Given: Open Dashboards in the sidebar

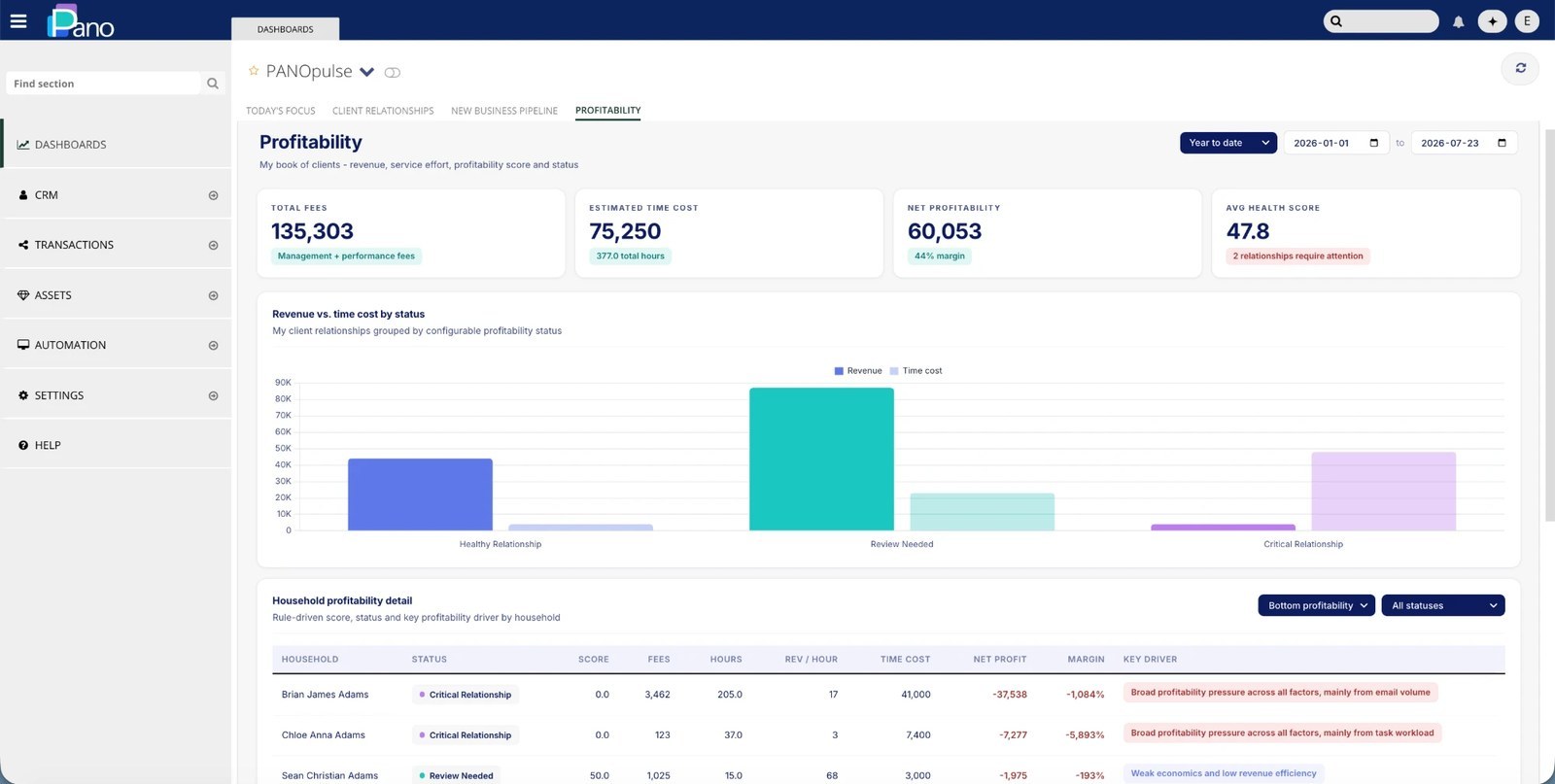Looking at the screenshot, I should [x=117, y=145].
